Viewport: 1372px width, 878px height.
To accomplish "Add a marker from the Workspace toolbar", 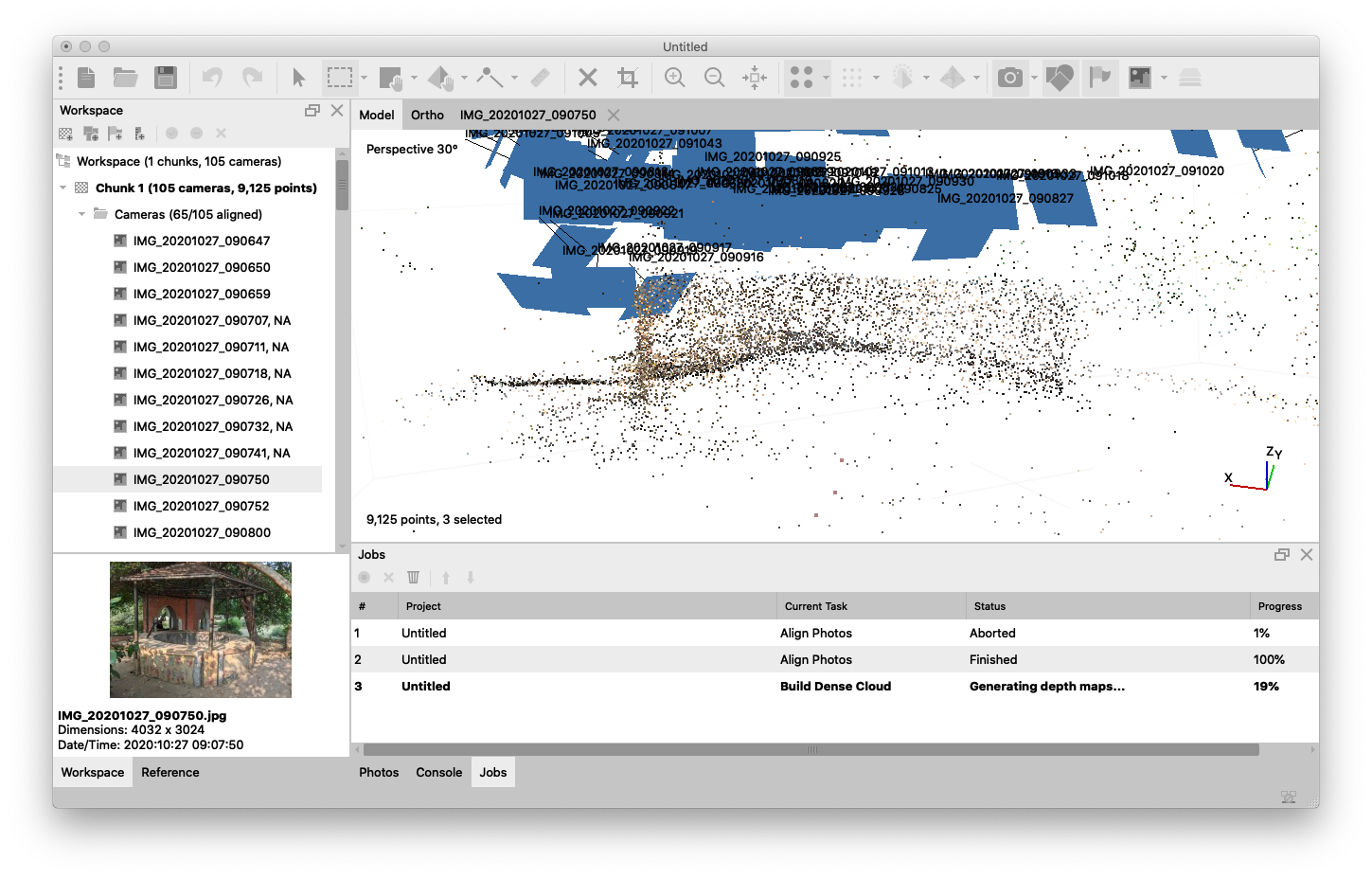I will click(x=116, y=133).
